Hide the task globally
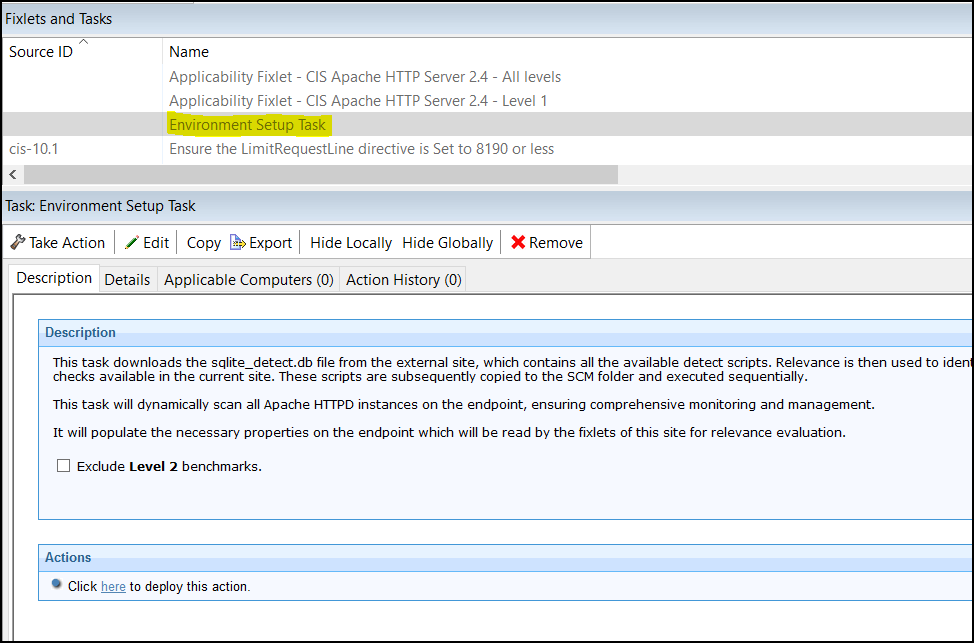The image size is (974, 643). (447, 242)
